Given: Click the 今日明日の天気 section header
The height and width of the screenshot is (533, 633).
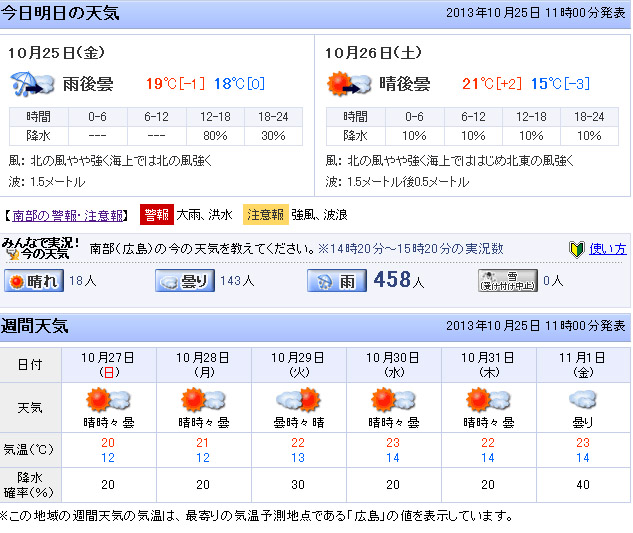Looking at the screenshot, I should [60, 13].
